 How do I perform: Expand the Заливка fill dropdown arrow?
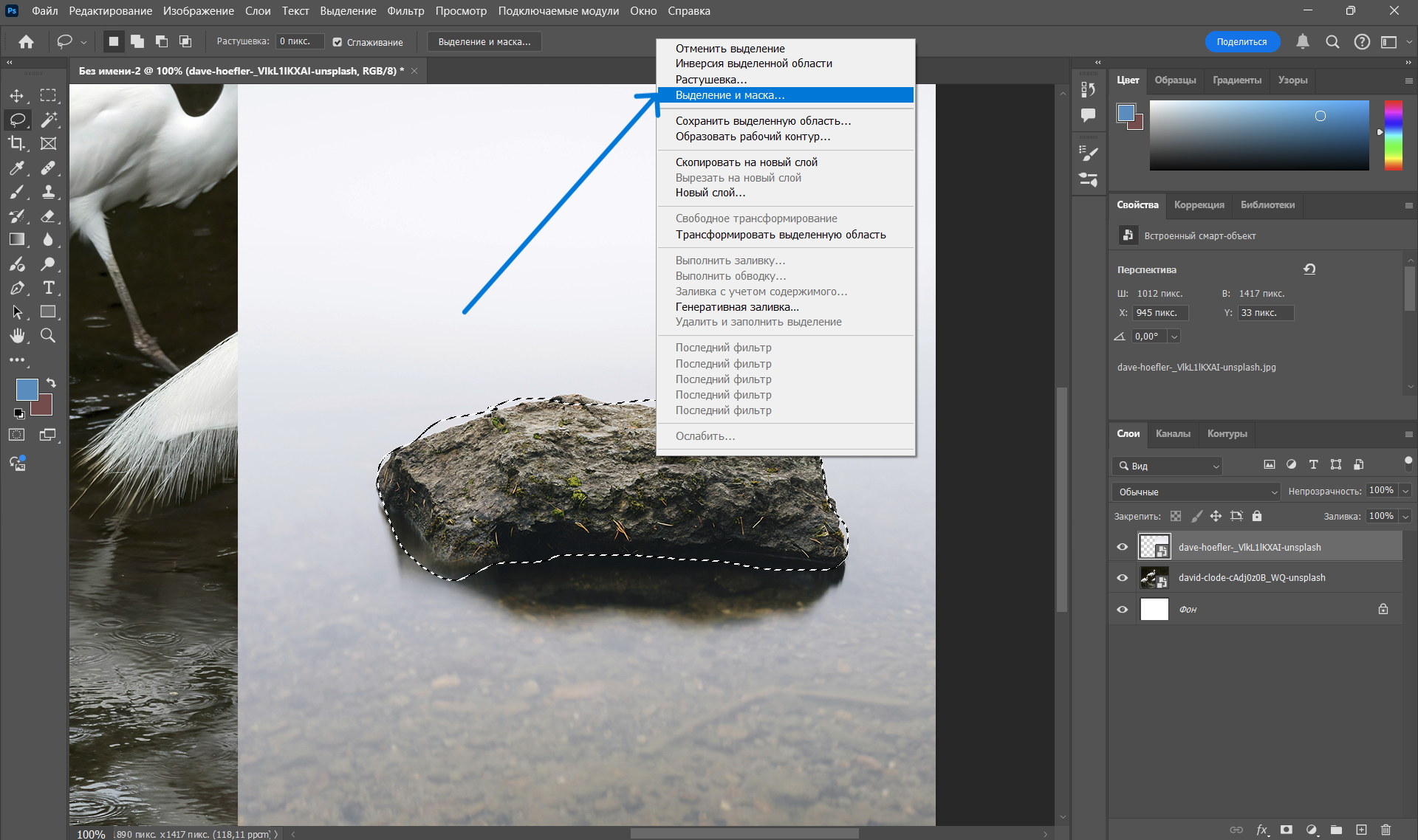click(x=1405, y=516)
